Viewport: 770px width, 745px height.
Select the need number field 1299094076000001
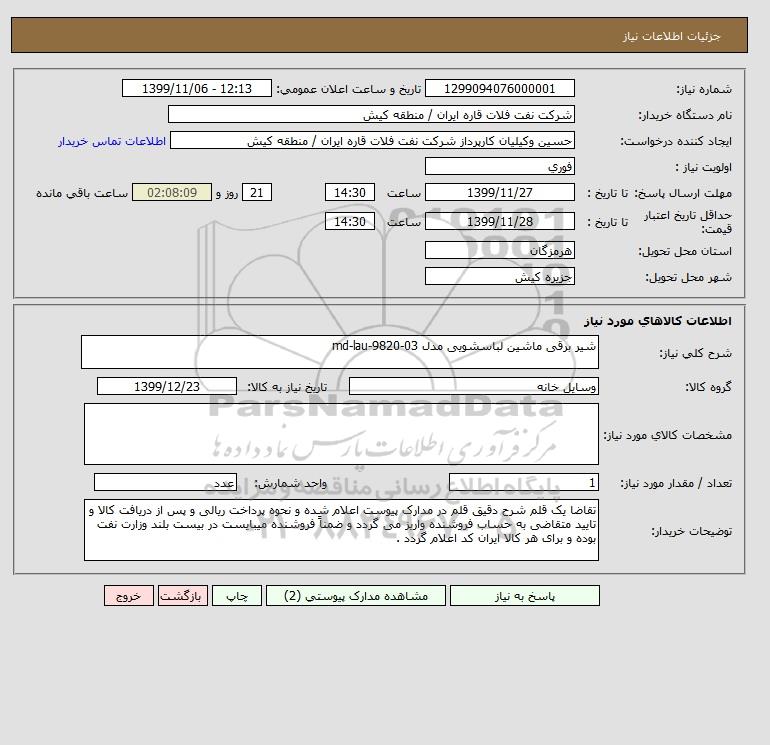click(x=499, y=88)
